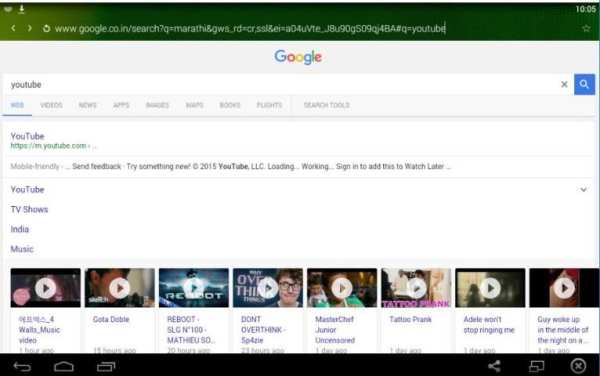Bookmark the page with the star icon

[586, 28]
